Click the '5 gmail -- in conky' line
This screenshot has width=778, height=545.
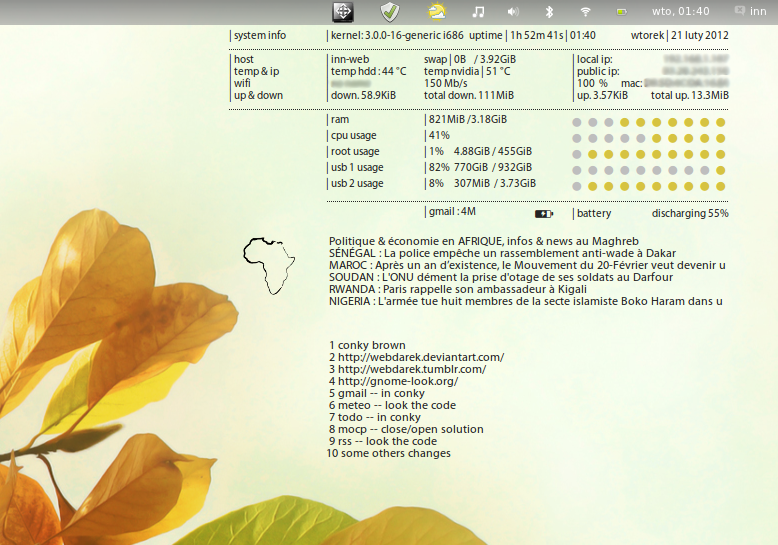click(377, 393)
